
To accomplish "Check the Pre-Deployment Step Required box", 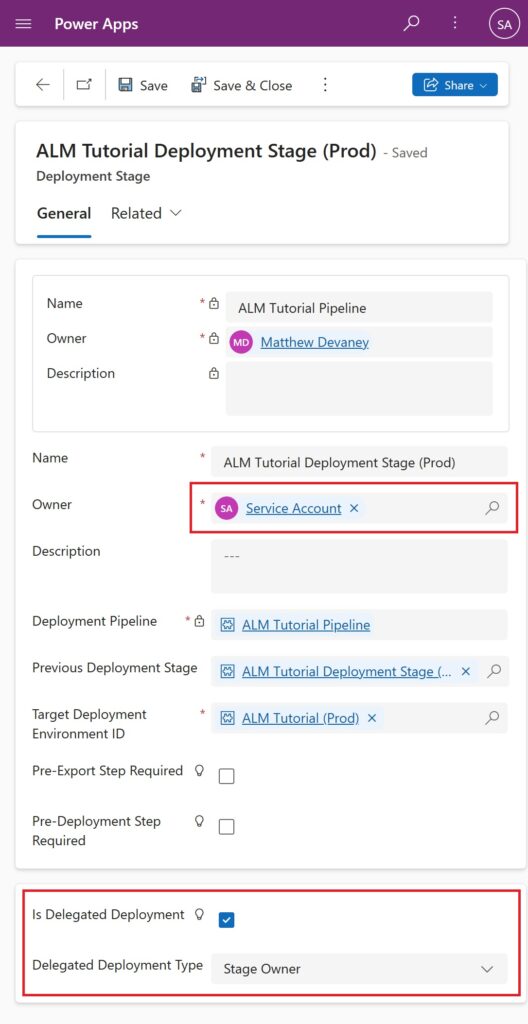I will (x=227, y=827).
